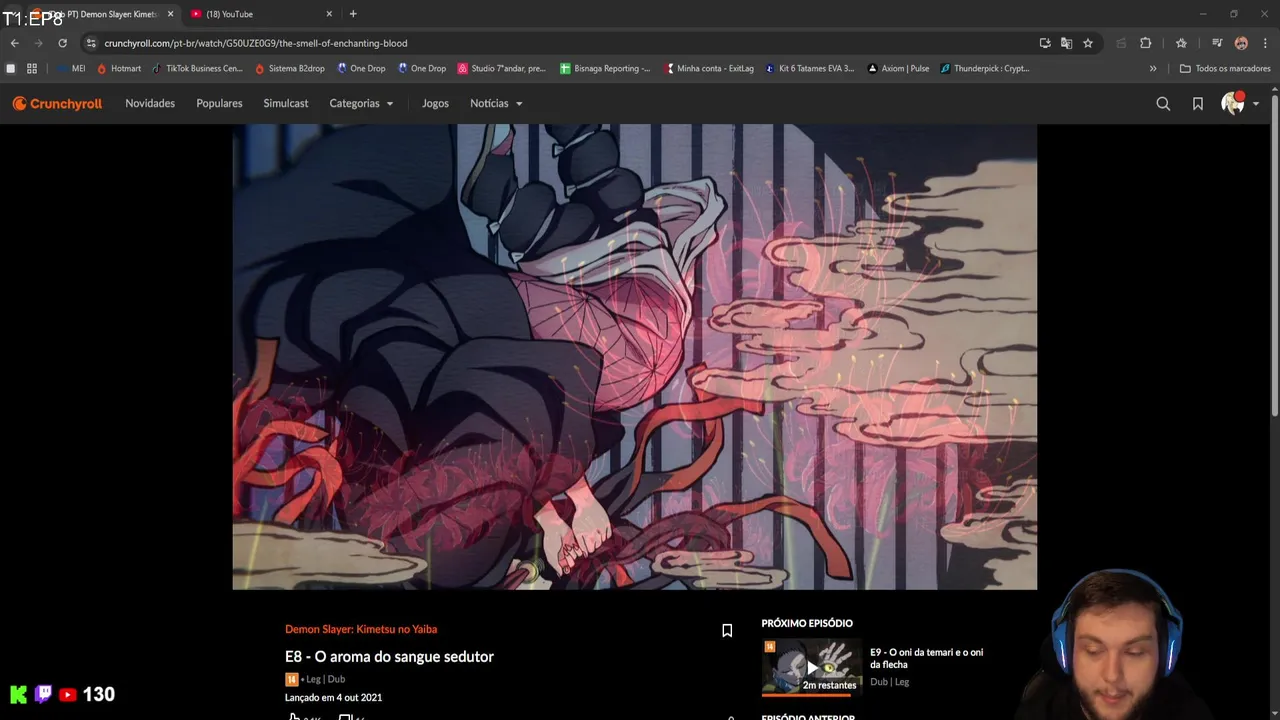This screenshot has height=720, width=1280.
Task: Open the Chrome three-dot menu
Action: click(x=1265, y=43)
